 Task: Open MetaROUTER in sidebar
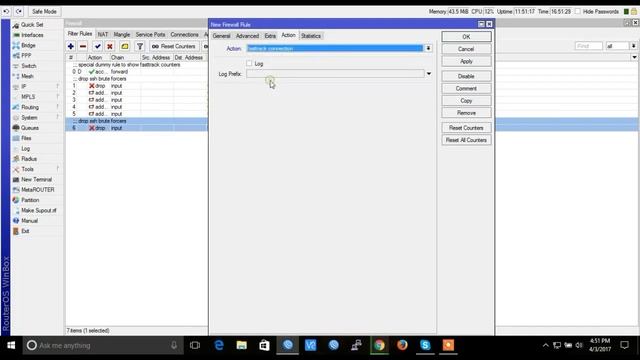click(38, 190)
